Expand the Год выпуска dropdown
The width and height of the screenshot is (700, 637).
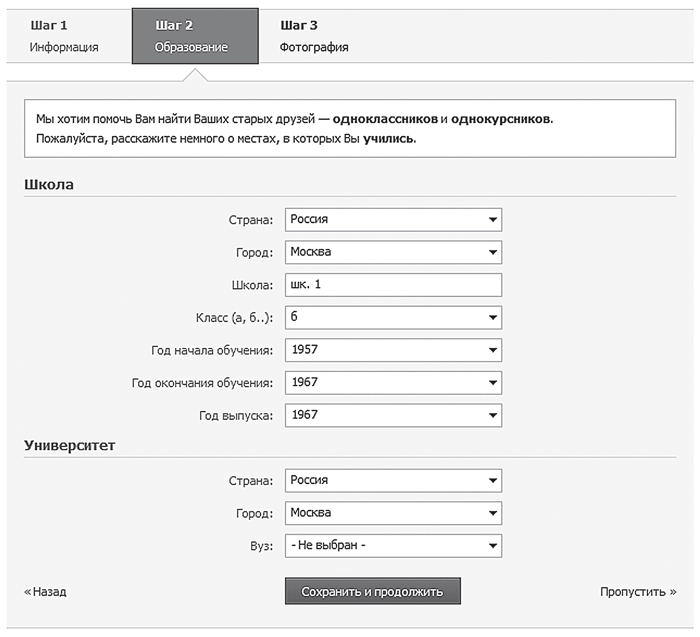(393, 415)
